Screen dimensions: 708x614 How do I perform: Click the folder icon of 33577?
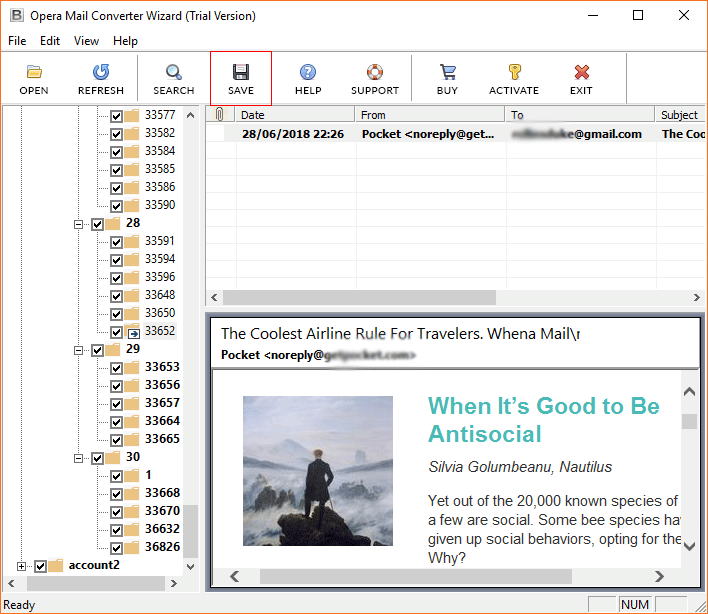click(132, 116)
